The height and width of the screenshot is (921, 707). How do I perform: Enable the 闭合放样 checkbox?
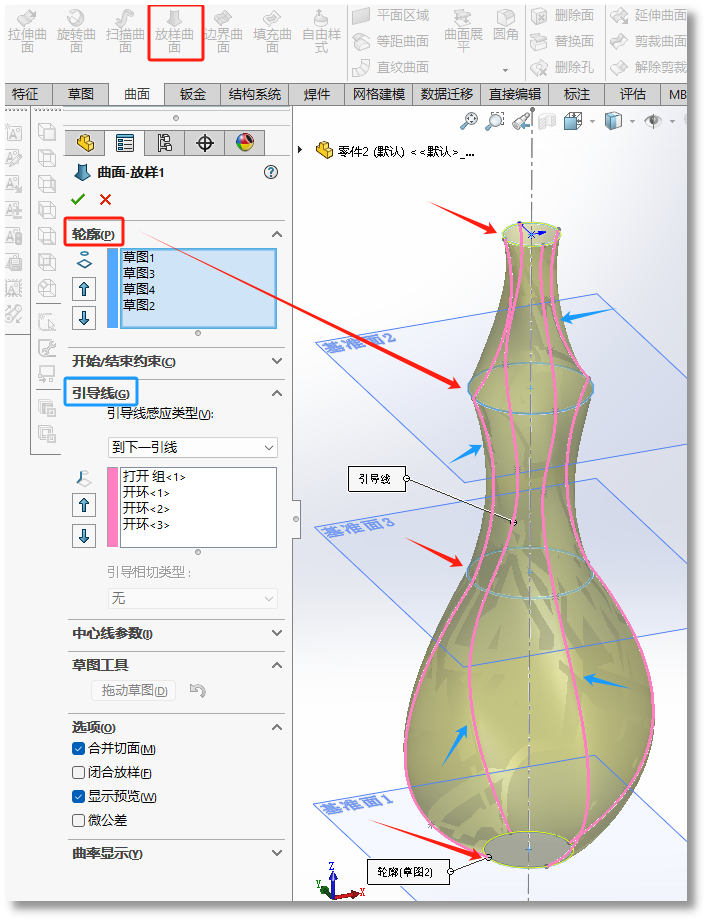click(78, 772)
